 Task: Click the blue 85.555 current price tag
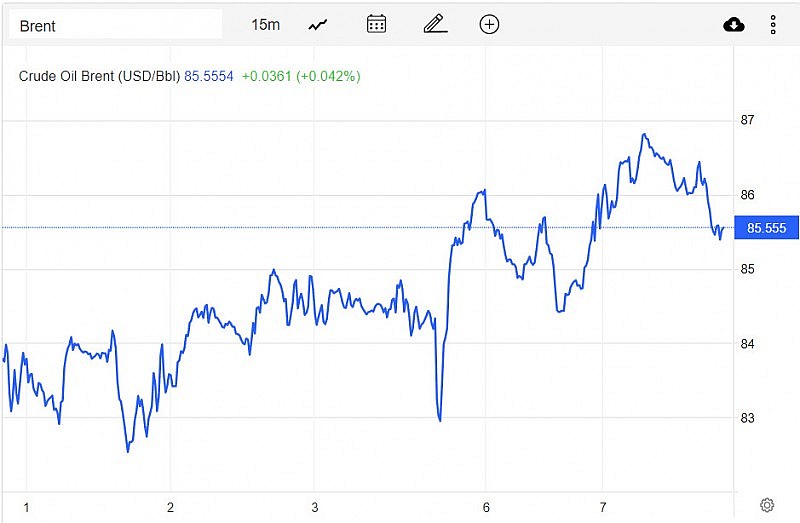pos(767,228)
